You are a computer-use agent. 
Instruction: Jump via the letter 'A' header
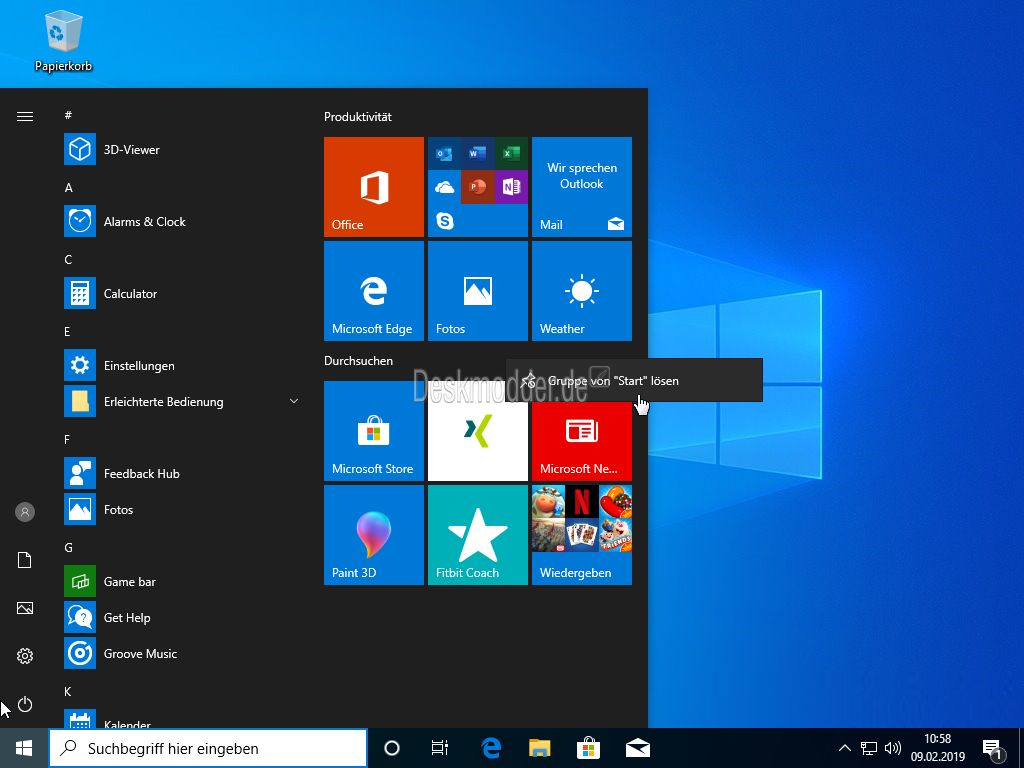point(69,187)
